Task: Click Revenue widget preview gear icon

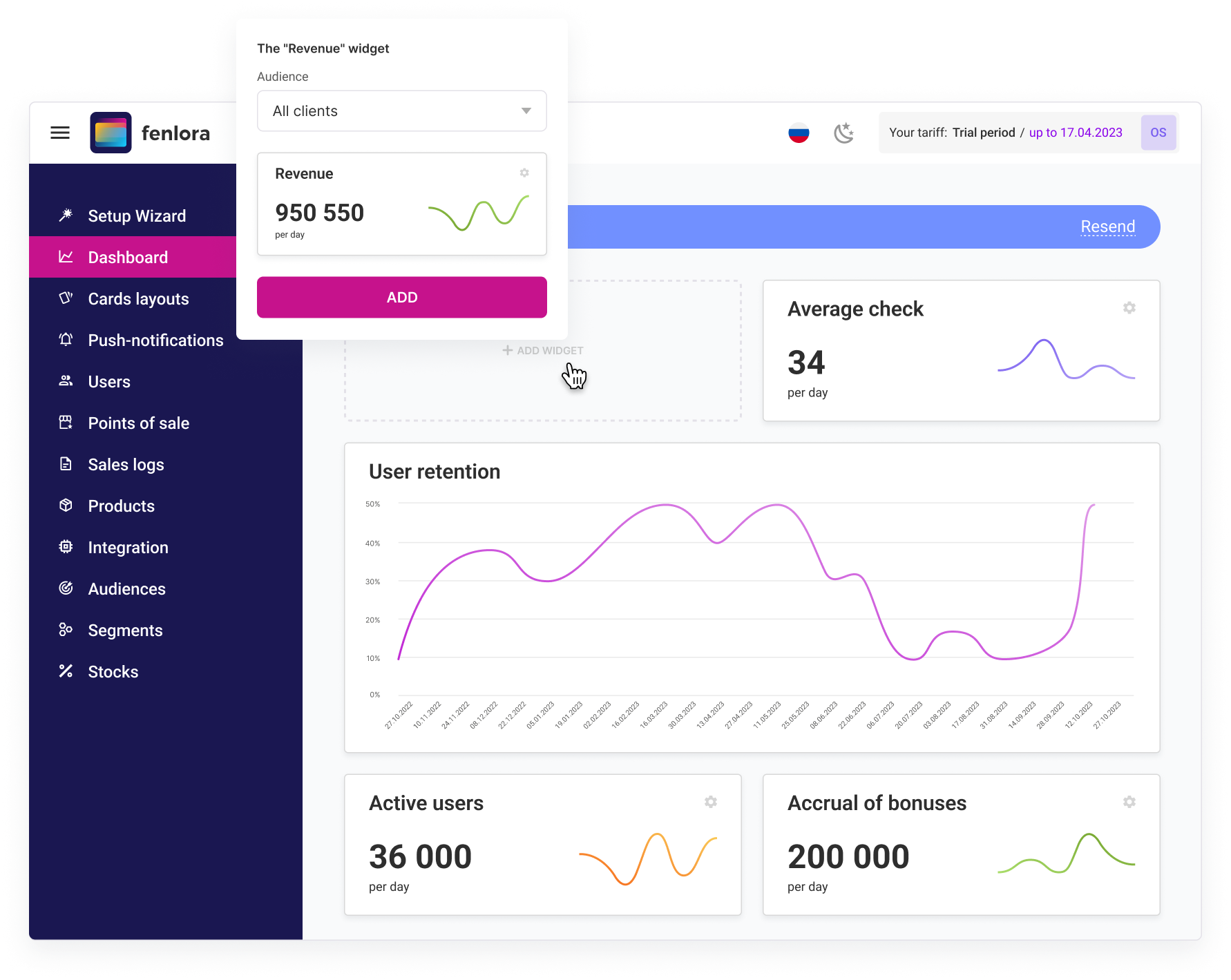Action: click(524, 173)
